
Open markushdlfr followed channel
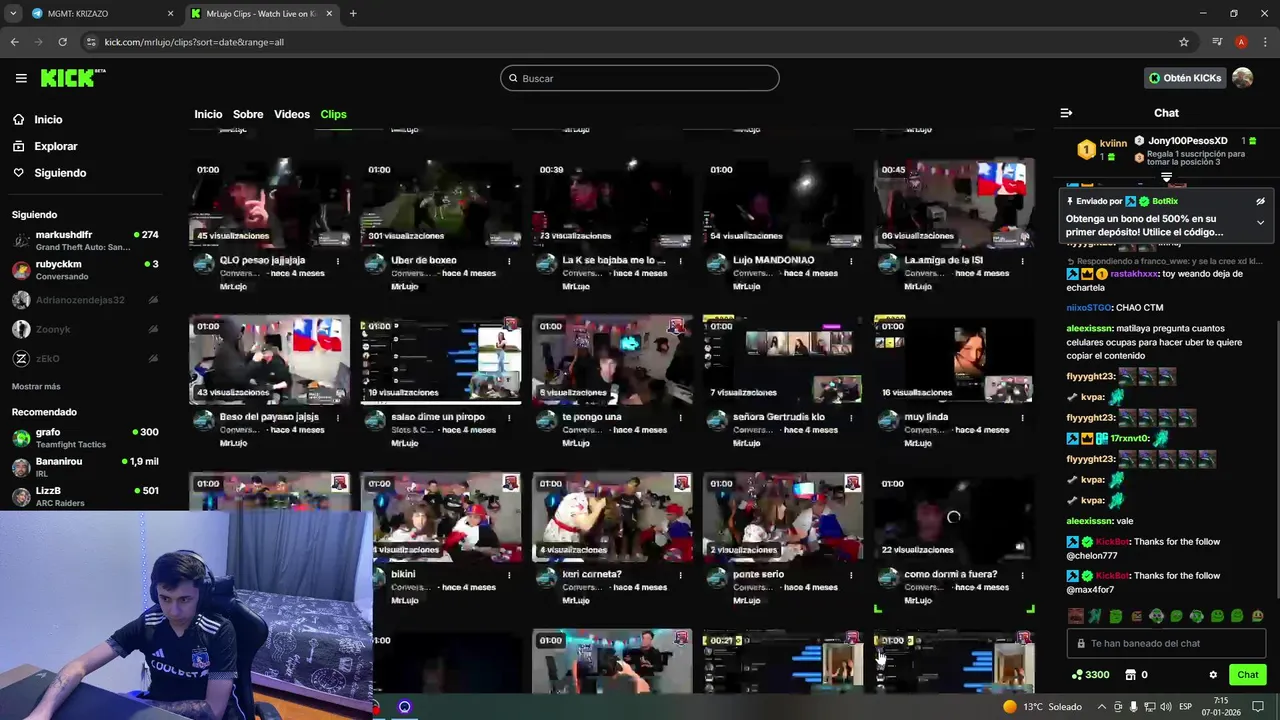click(85, 240)
